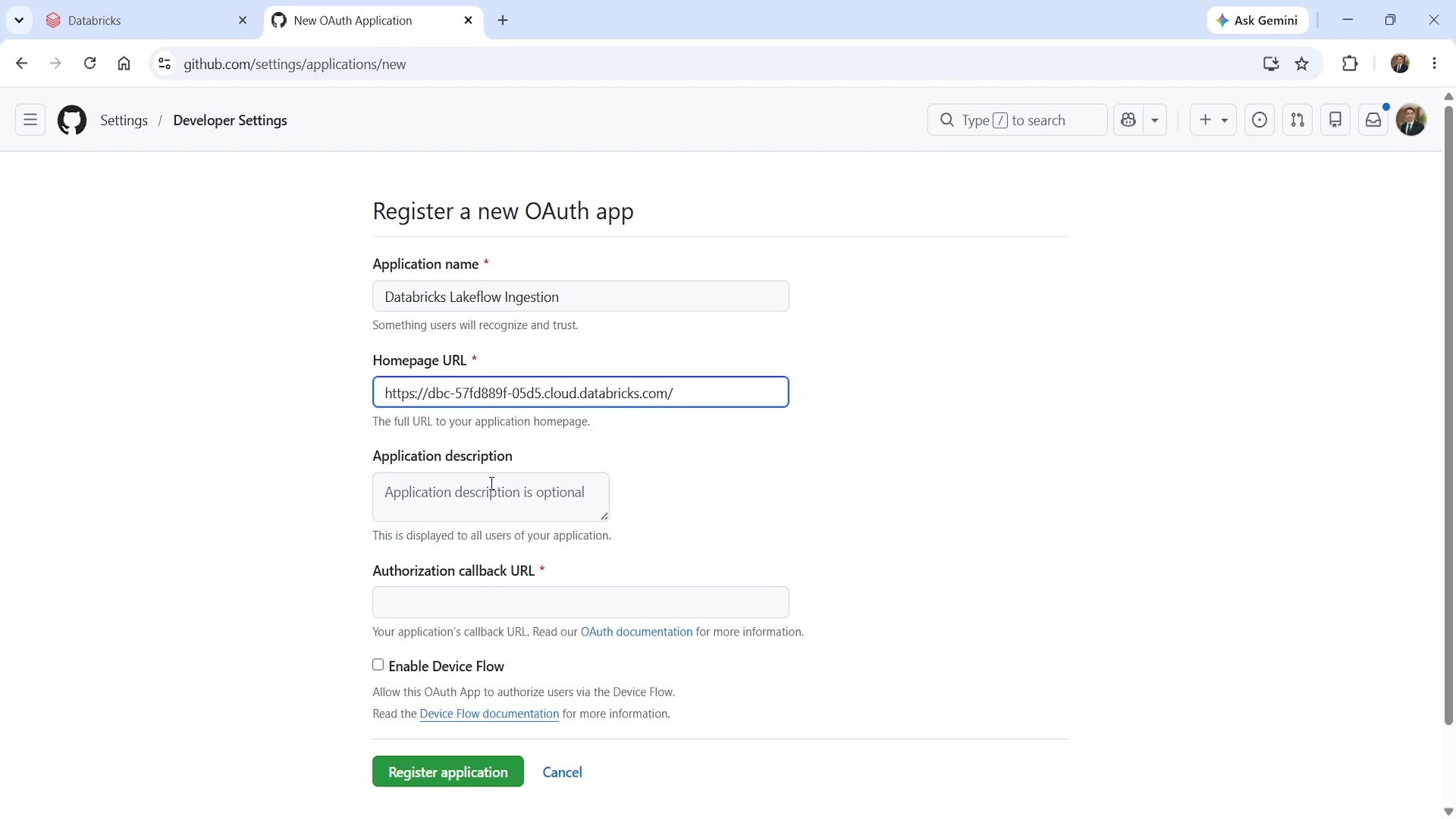Click the search magnifier field in header
The image size is (1456, 819).
[x=1017, y=121]
